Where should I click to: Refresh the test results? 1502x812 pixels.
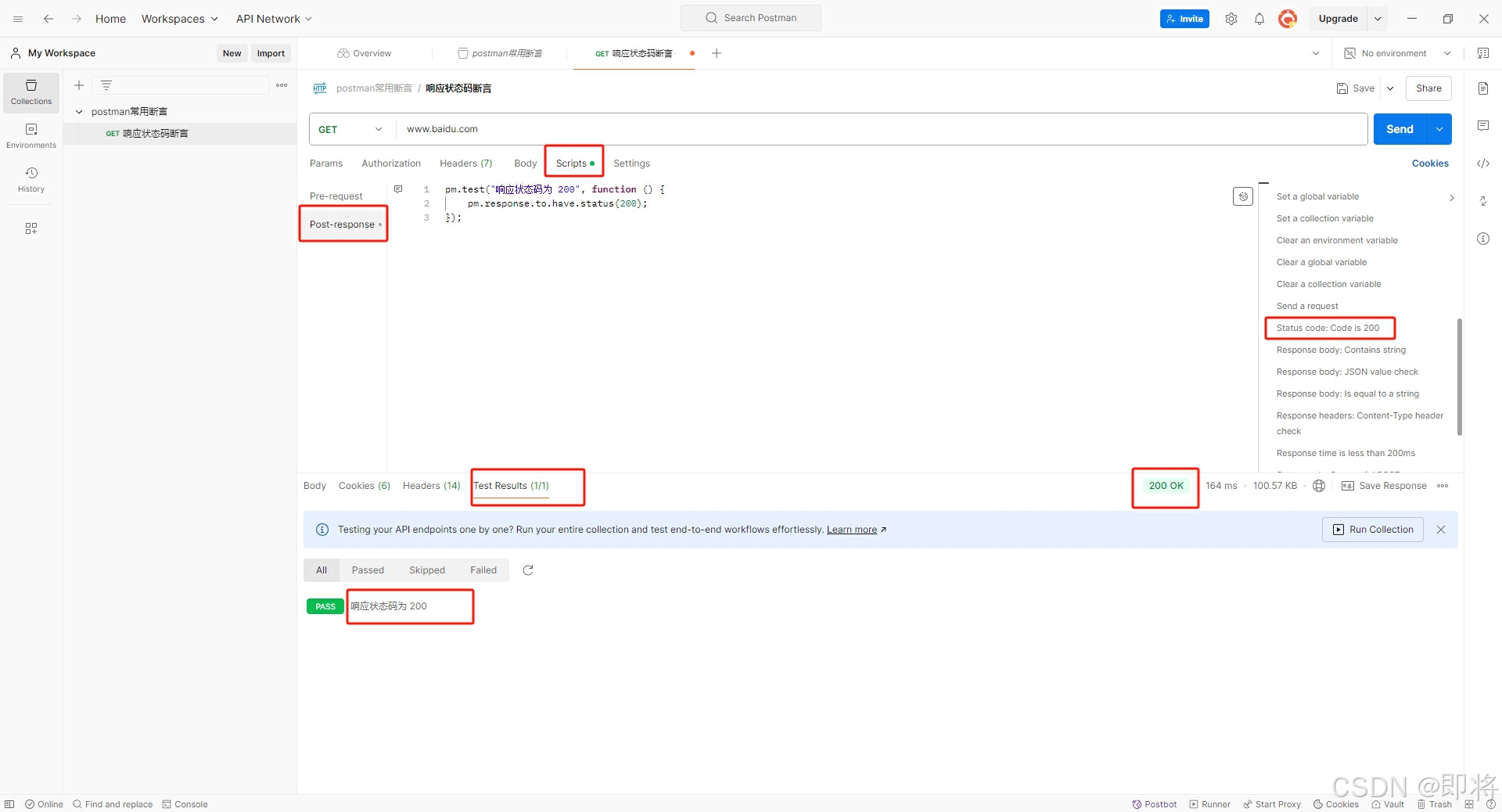[528, 570]
